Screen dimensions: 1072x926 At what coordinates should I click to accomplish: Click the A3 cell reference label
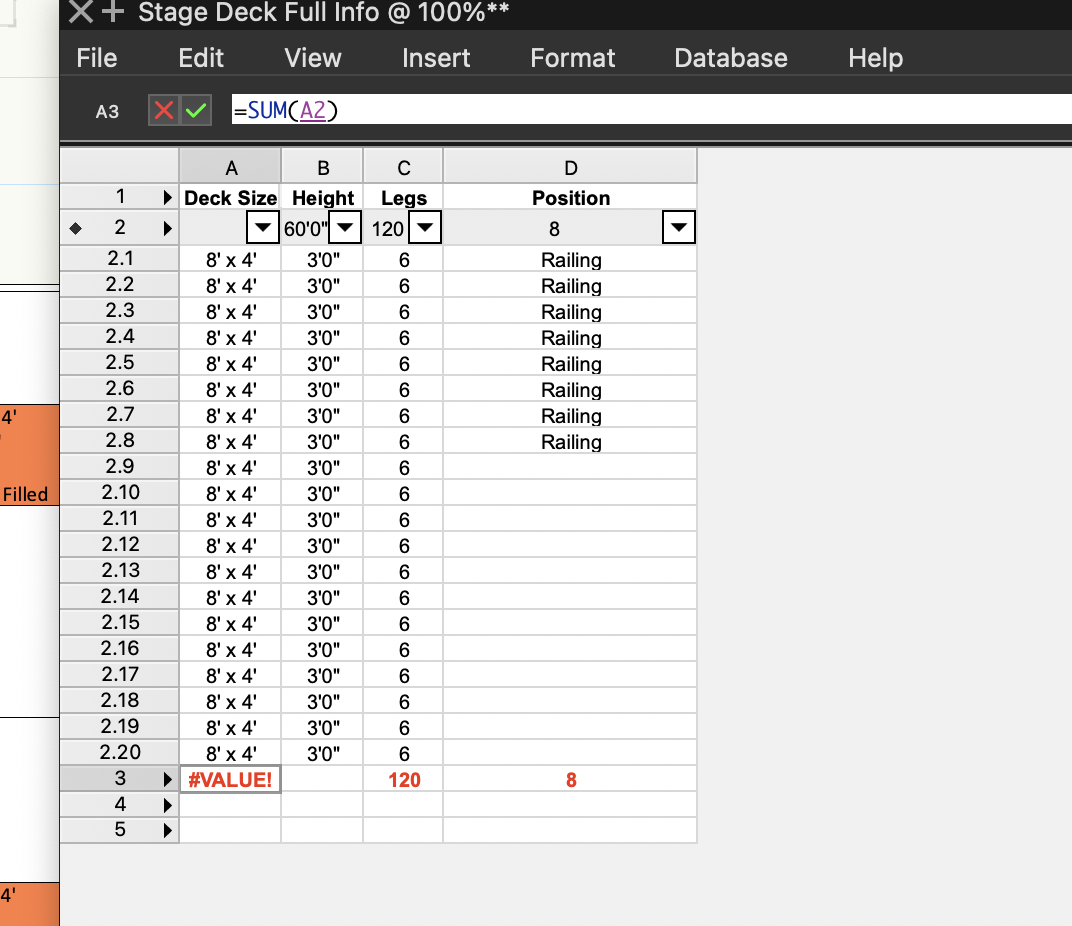[x=107, y=111]
